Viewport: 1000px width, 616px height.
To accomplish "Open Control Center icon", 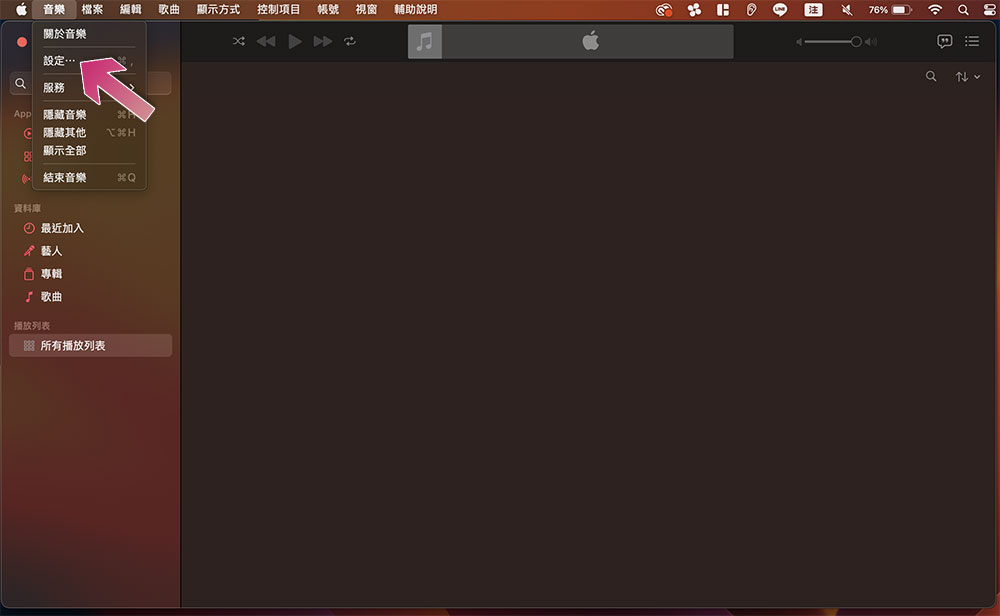I will pos(990,10).
